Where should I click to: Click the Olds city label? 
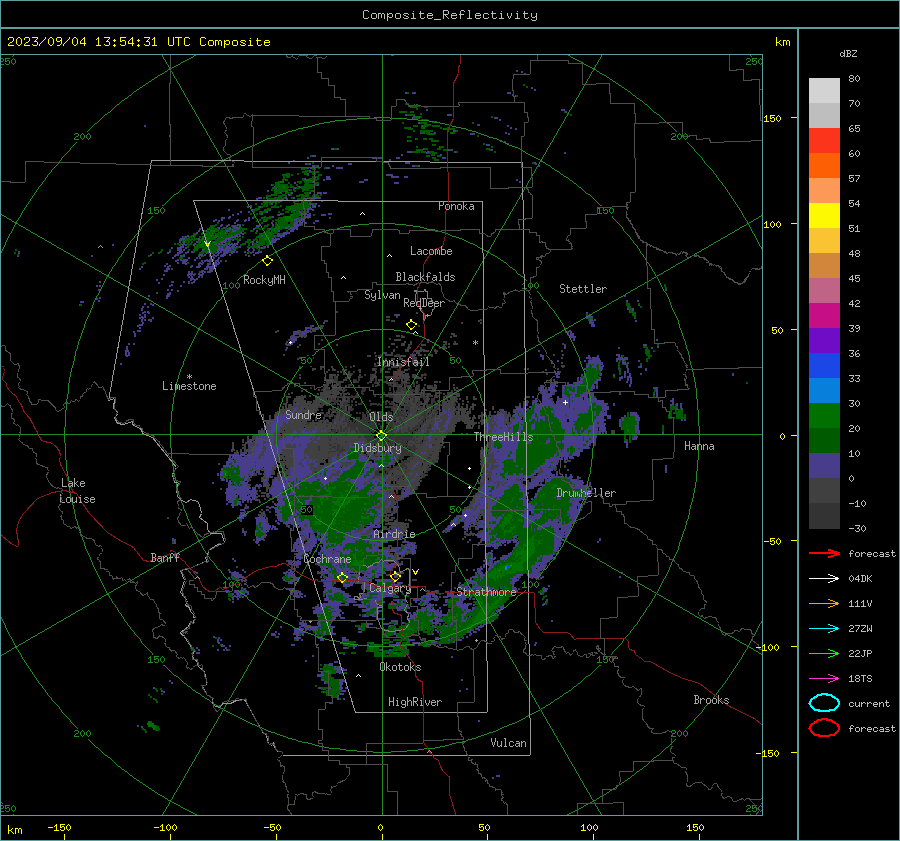pyautogui.click(x=381, y=417)
